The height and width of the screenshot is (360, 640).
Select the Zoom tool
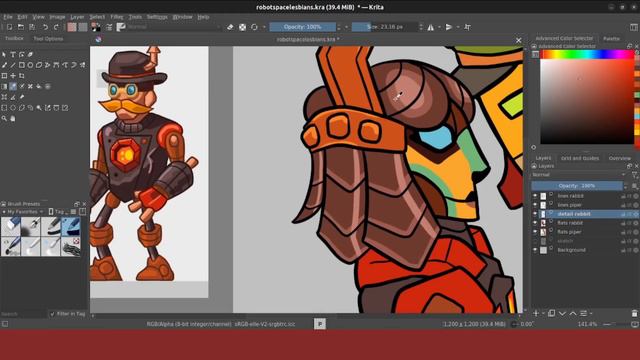(x=4, y=118)
